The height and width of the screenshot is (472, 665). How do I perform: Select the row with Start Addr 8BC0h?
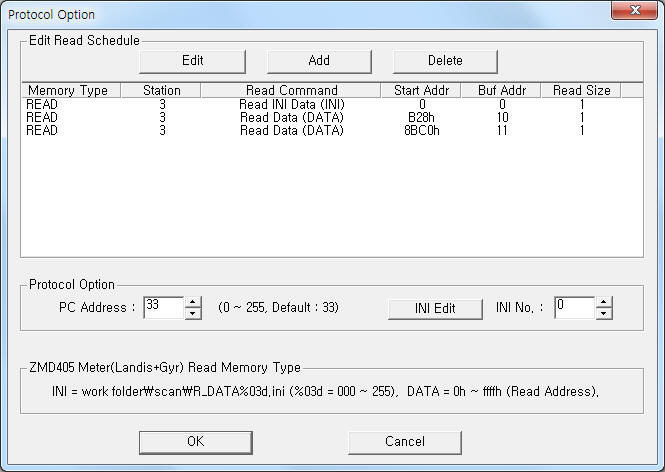291,130
